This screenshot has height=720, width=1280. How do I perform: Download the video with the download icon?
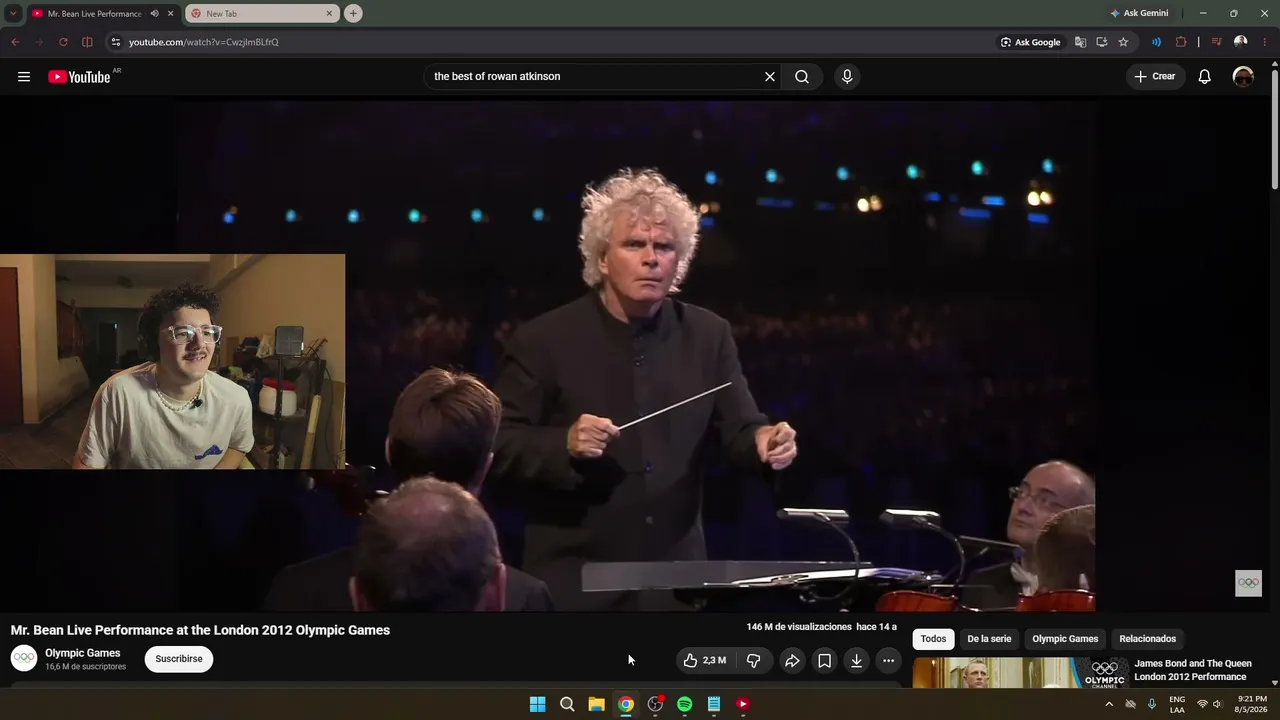pos(856,660)
